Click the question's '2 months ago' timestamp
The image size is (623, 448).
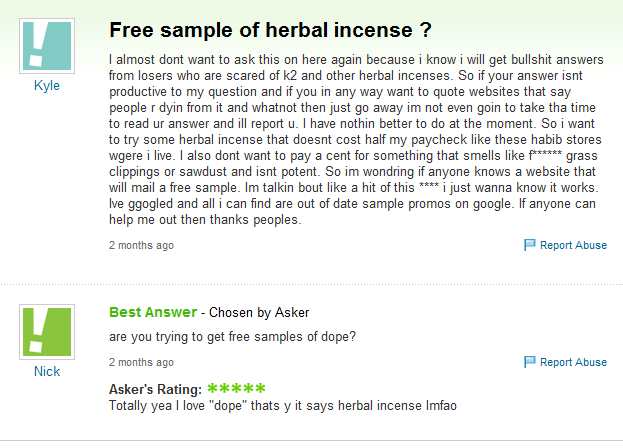141,245
